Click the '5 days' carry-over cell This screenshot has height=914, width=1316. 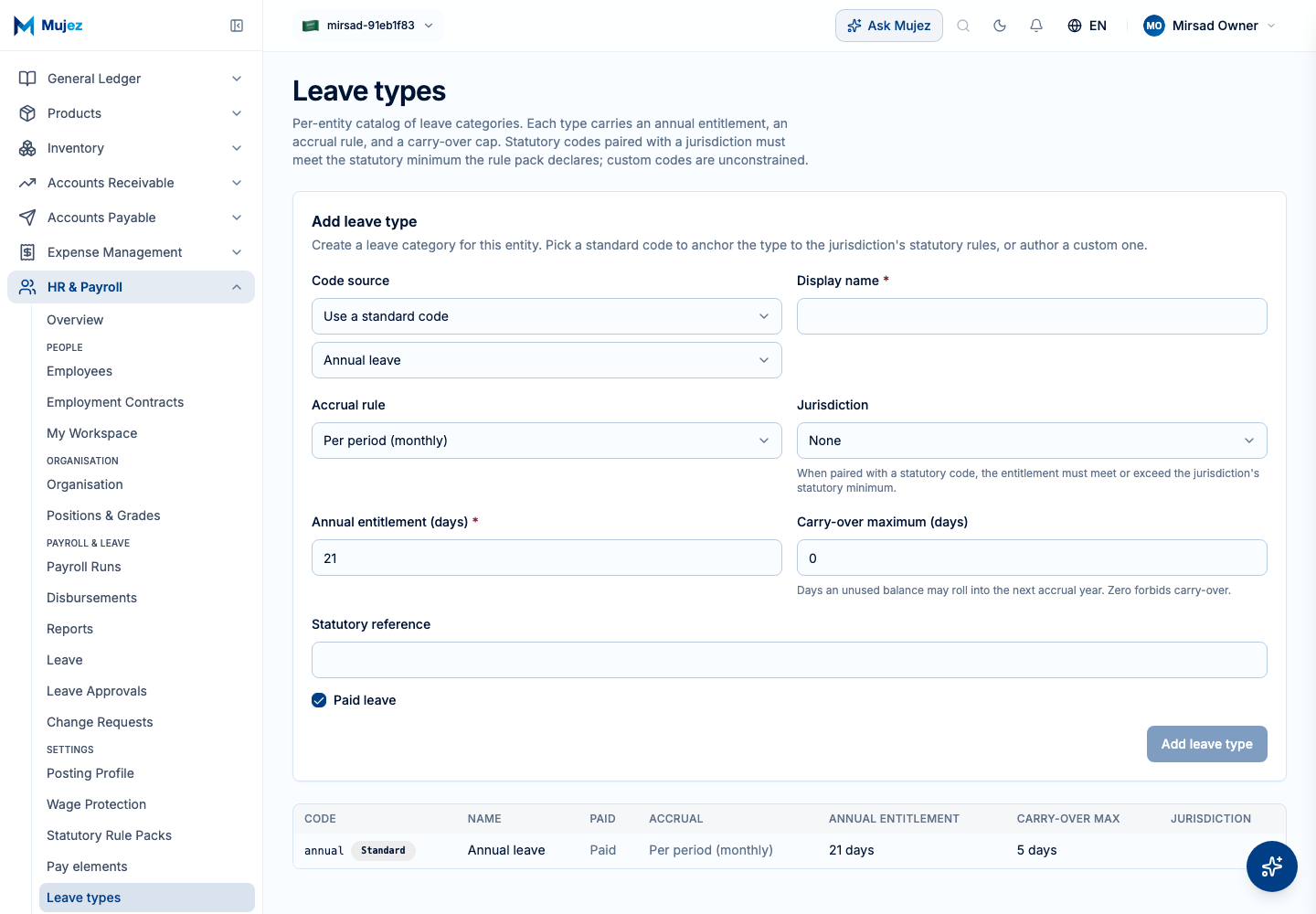[1036, 850]
